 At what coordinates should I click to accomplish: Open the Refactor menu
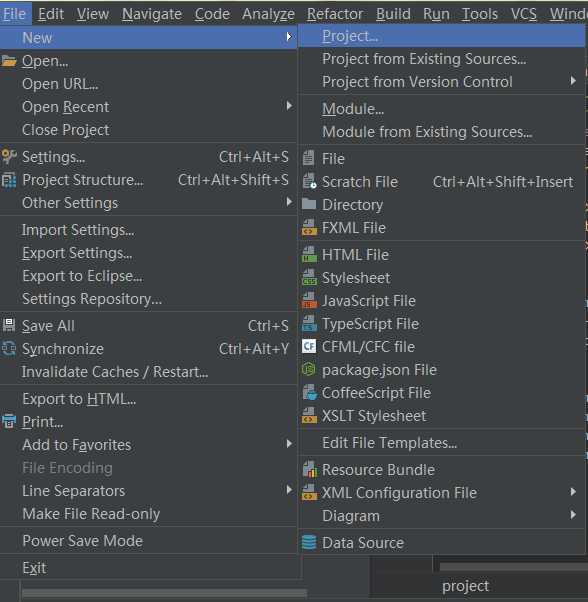tap(335, 14)
